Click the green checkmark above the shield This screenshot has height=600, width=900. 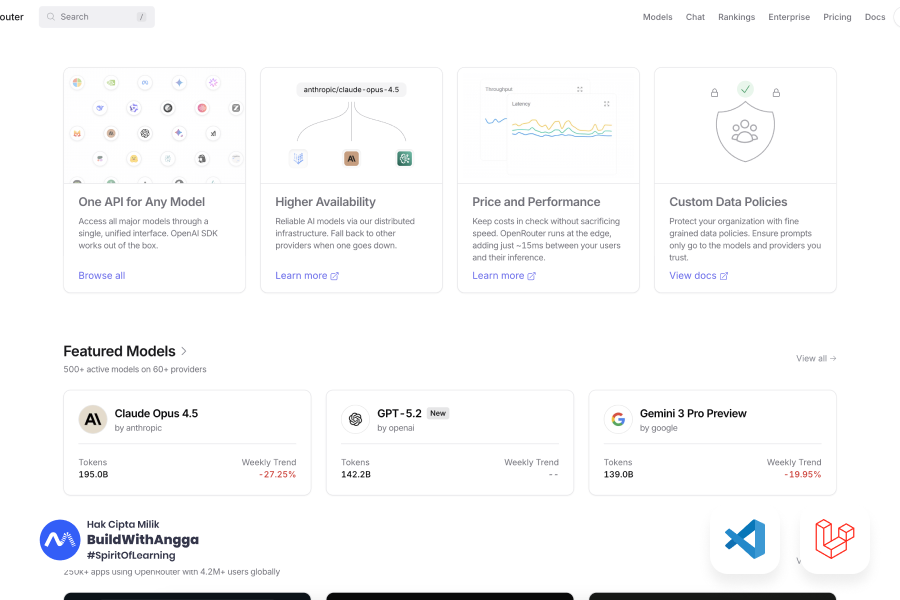[x=745, y=90]
